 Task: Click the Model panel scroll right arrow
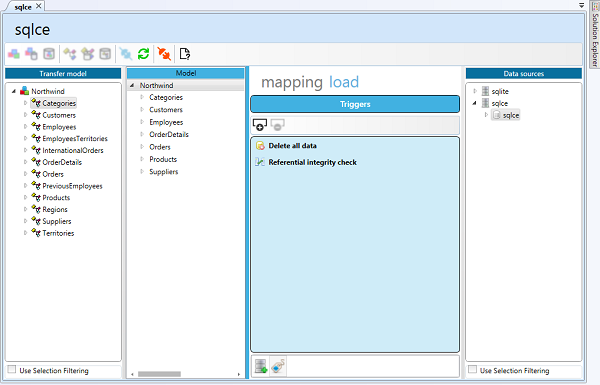(x=239, y=374)
